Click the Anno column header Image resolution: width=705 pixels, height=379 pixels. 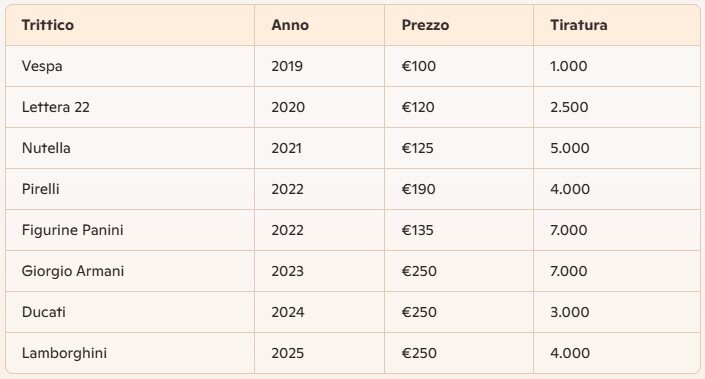319,25
